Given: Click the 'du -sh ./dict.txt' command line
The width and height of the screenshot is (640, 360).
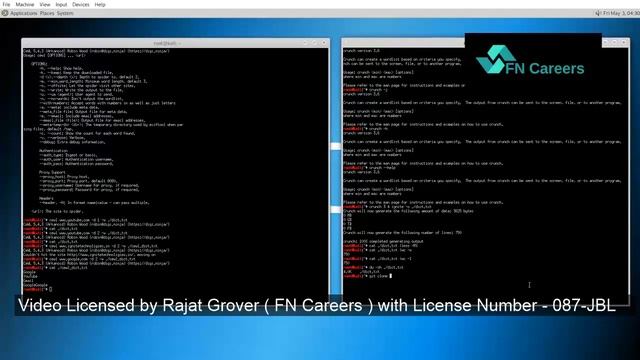Looking at the screenshot, I should 373,267.
